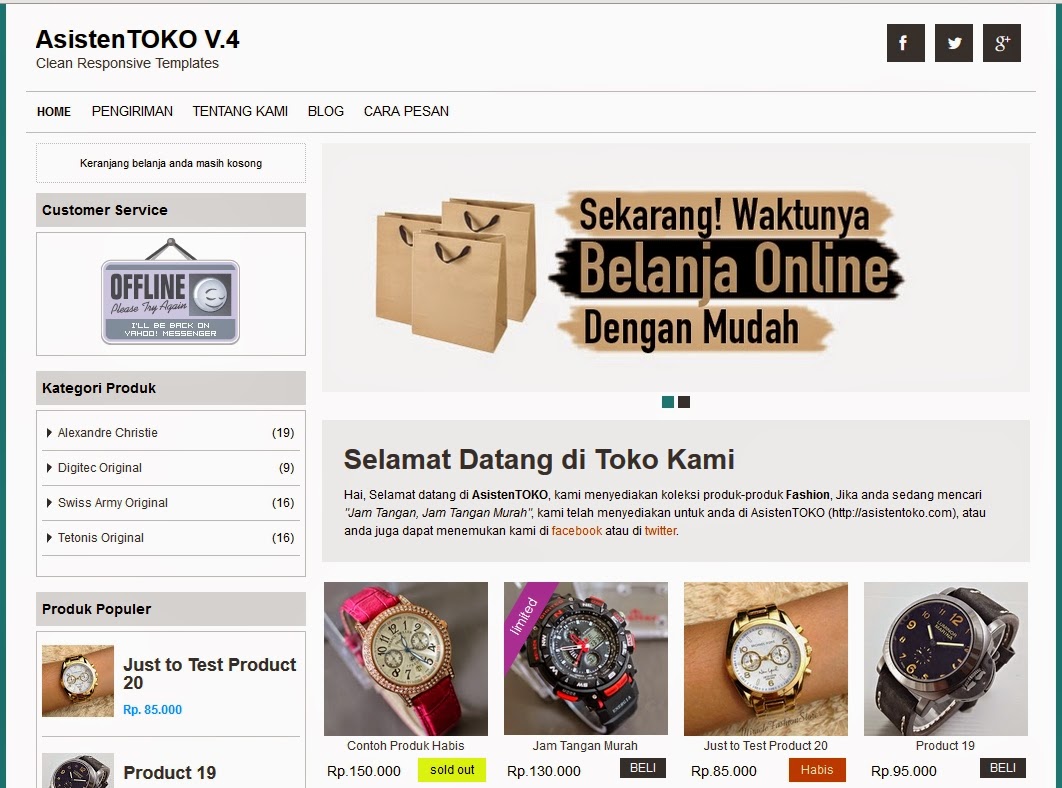Open the Just to Test Product 20 popular thumbnail
Image resolution: width=1062 pixels, height=788 pixels.
(78, 681)
